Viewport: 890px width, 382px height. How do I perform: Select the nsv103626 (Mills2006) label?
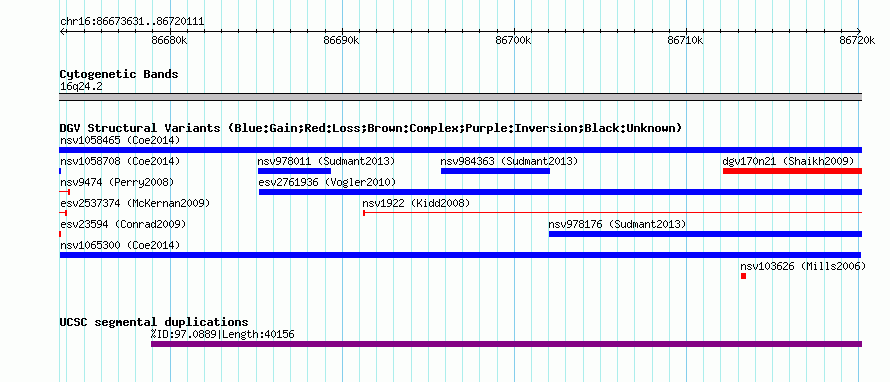(x=803, y=266)
